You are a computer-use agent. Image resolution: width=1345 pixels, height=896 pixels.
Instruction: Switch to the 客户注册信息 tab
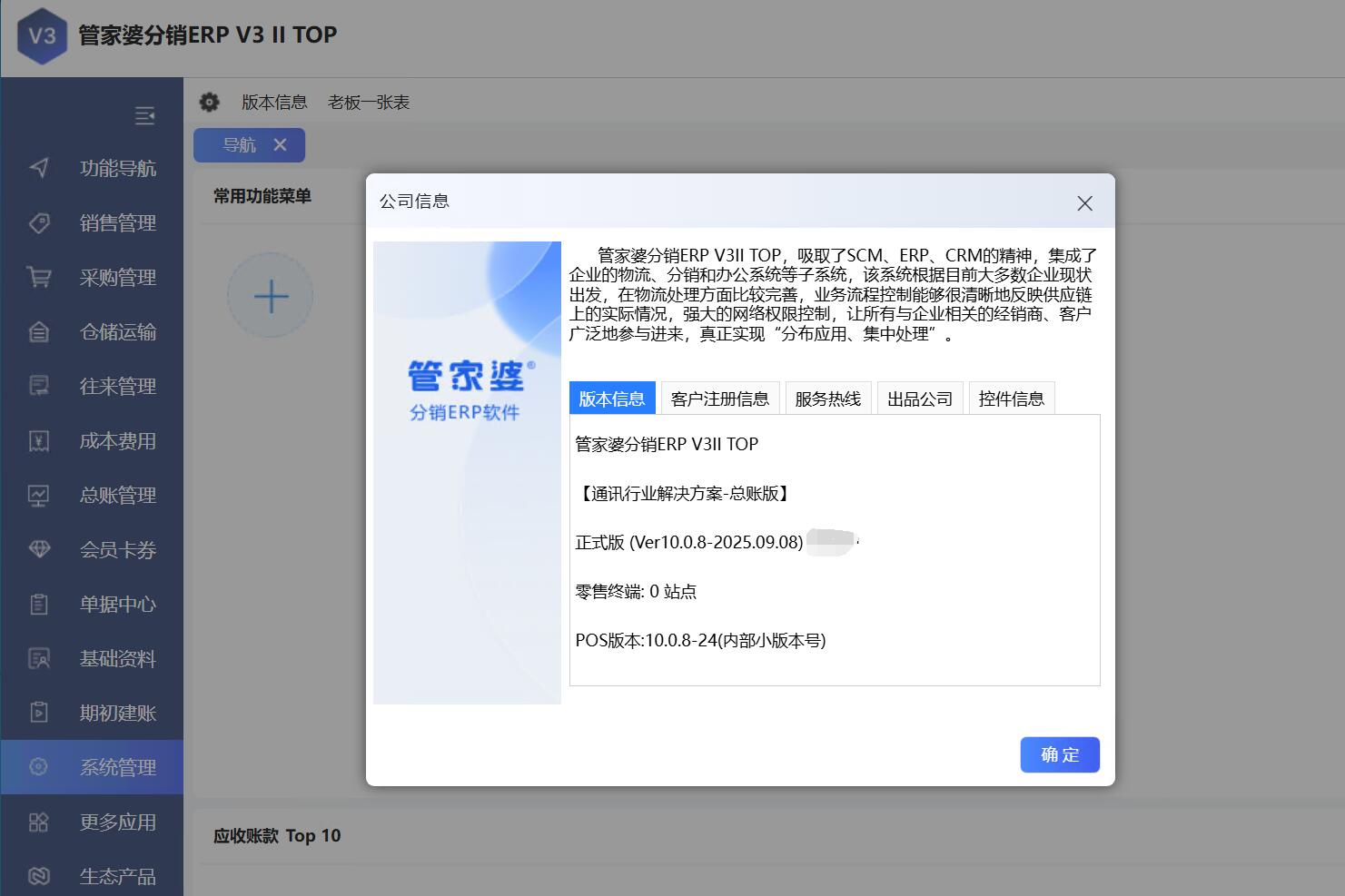click(719, 399)
